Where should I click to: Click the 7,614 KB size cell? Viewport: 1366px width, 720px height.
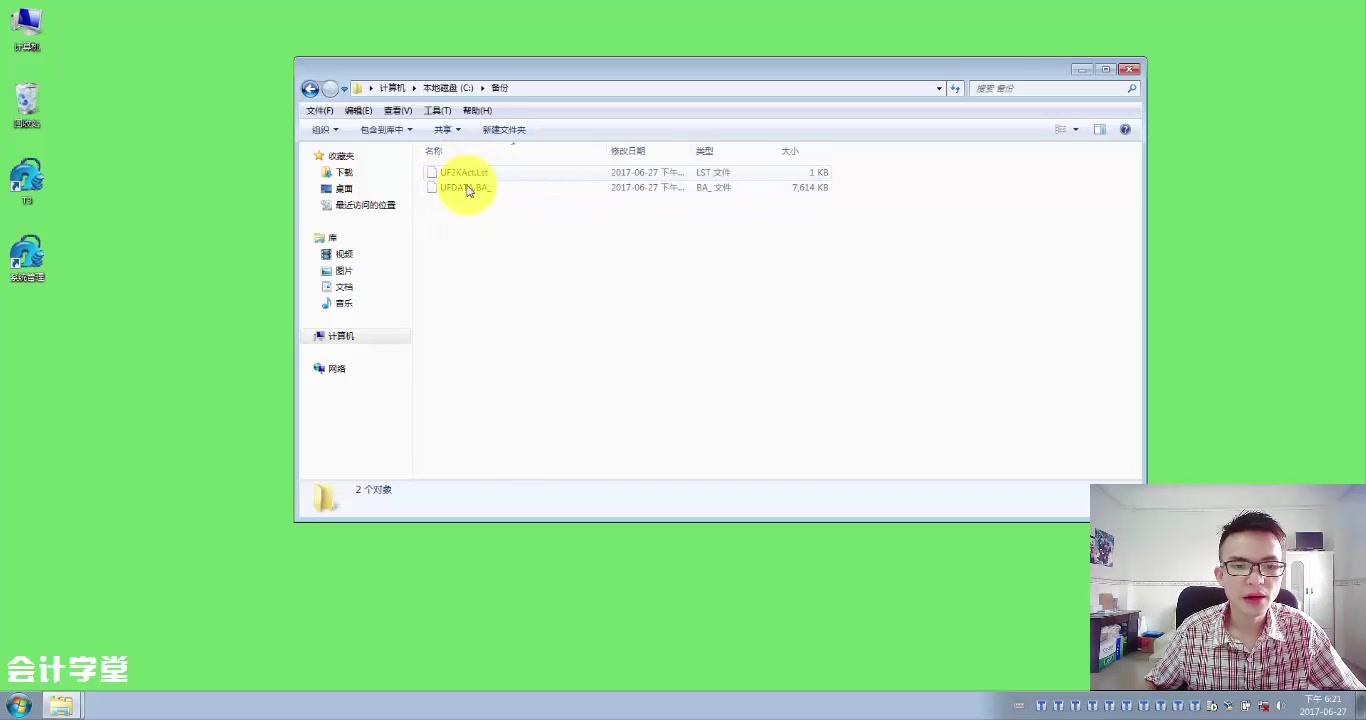pos(810,188)
